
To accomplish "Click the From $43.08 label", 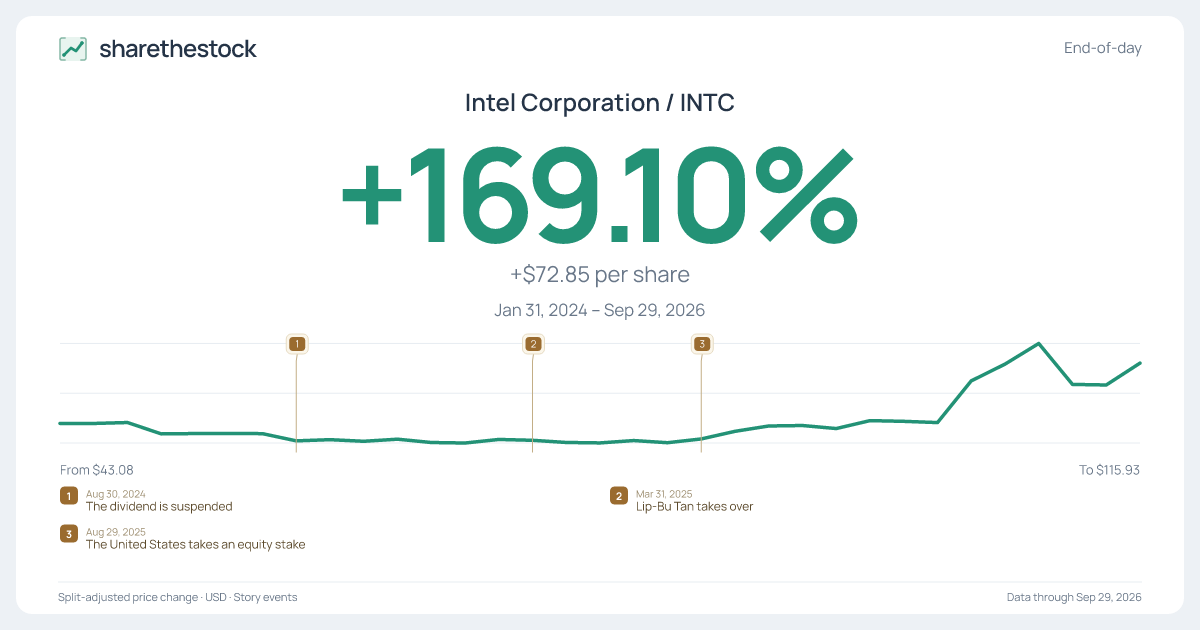I will (x=97, y=470).
